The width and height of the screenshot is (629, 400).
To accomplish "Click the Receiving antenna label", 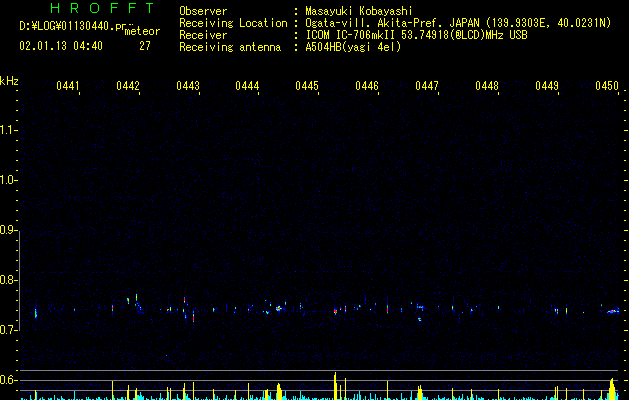I will point(230,47).
